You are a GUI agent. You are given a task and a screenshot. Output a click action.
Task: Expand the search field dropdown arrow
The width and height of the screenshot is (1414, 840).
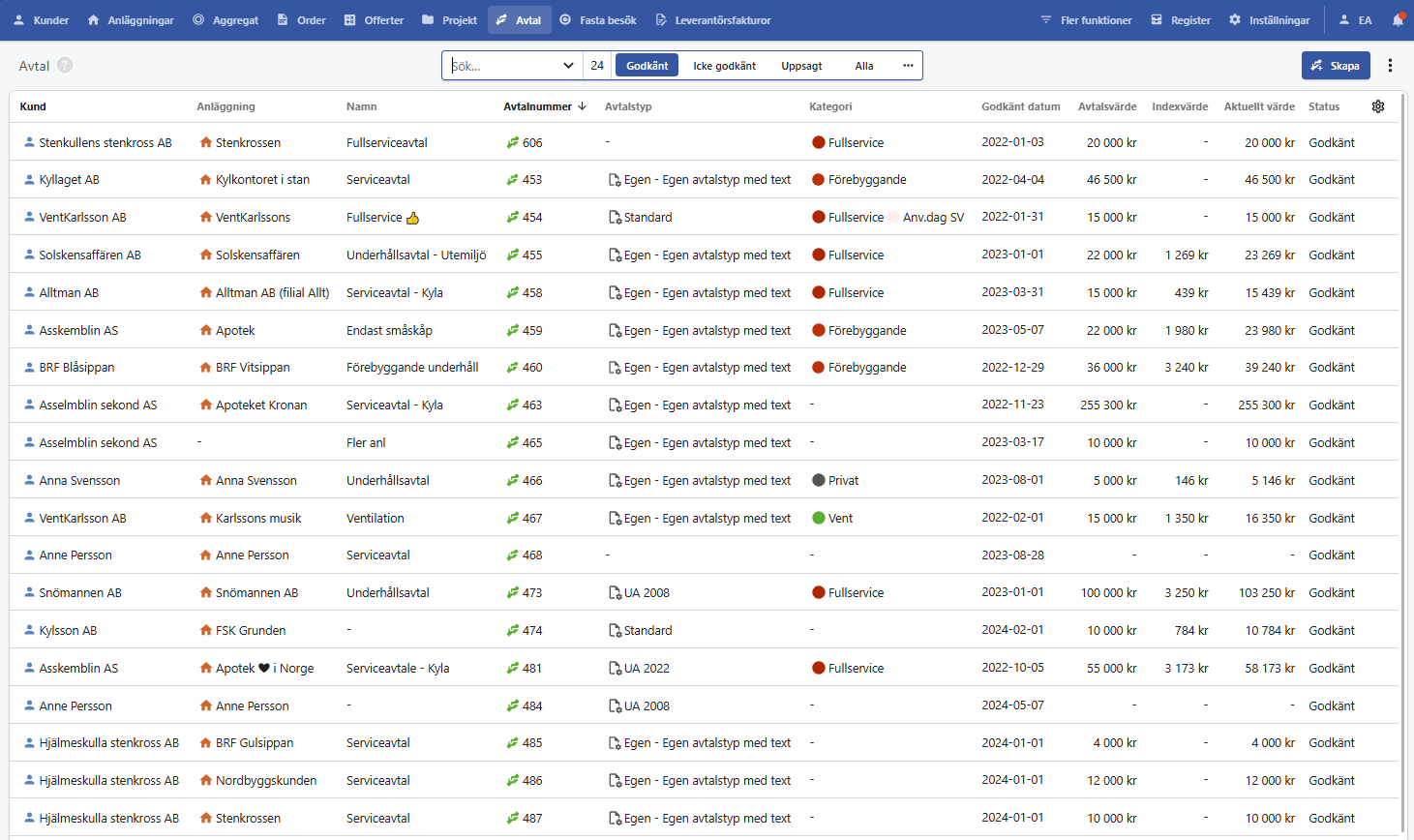[568, 66]
